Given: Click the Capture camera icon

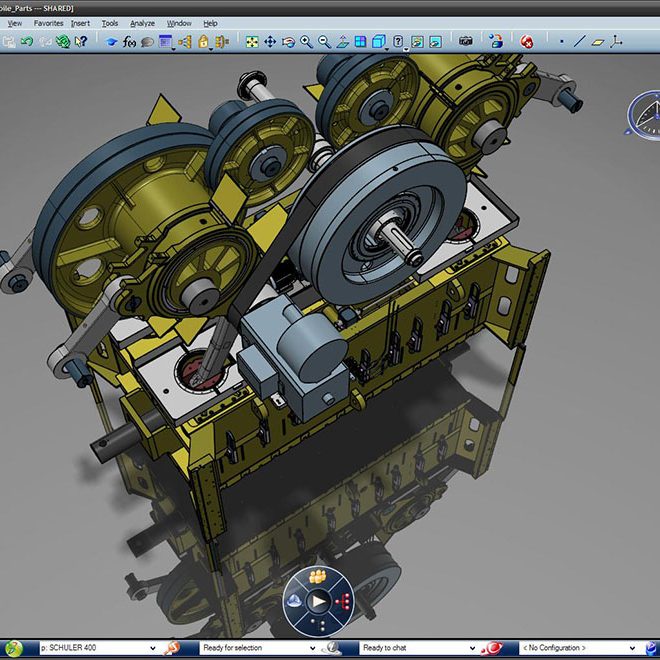Looking at the screenshot, I should click(465, 42).
